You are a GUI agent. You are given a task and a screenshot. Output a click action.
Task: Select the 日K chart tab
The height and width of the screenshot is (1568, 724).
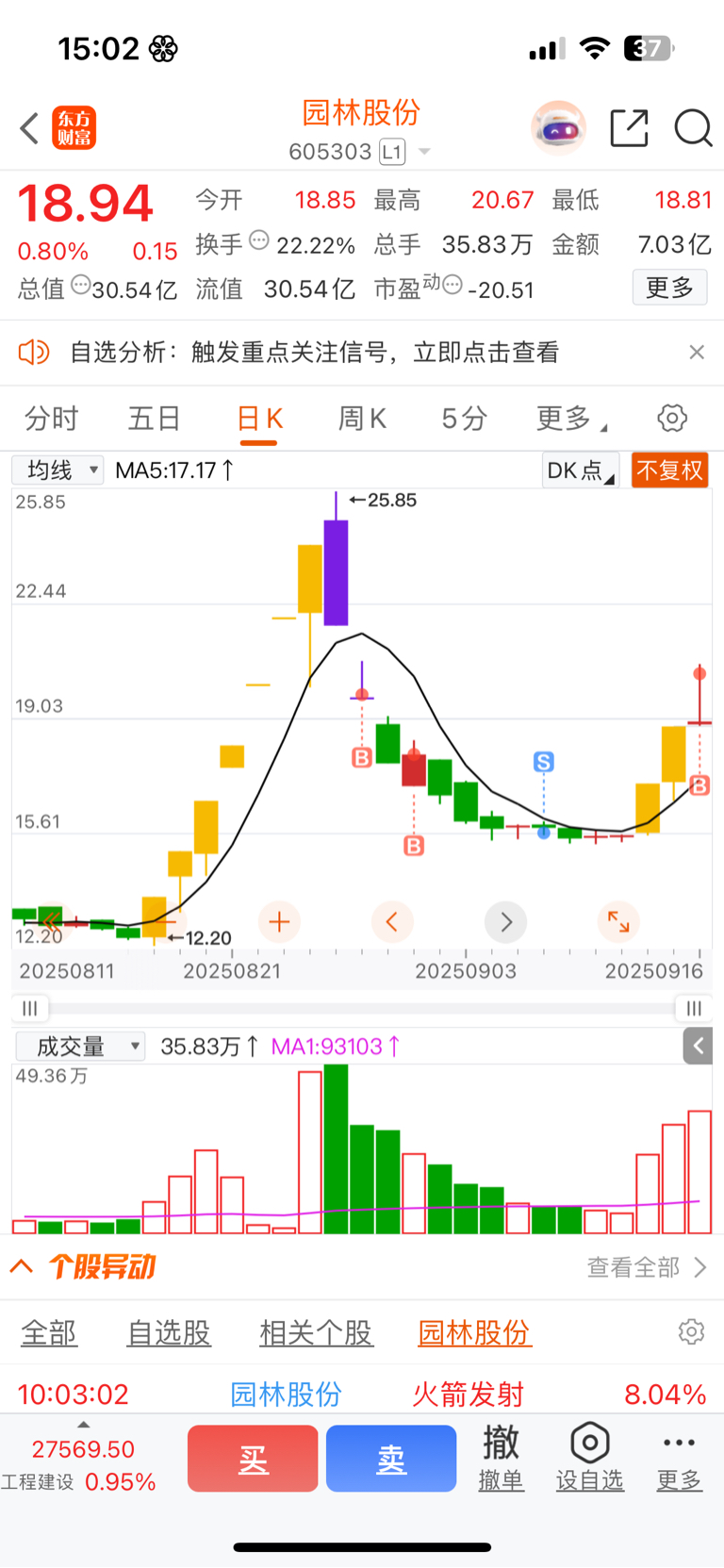(259, 418)
